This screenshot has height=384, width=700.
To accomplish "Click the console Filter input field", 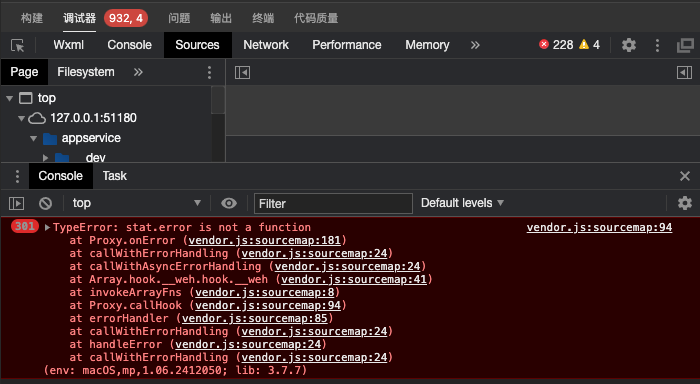I will [x=333, y=204].
